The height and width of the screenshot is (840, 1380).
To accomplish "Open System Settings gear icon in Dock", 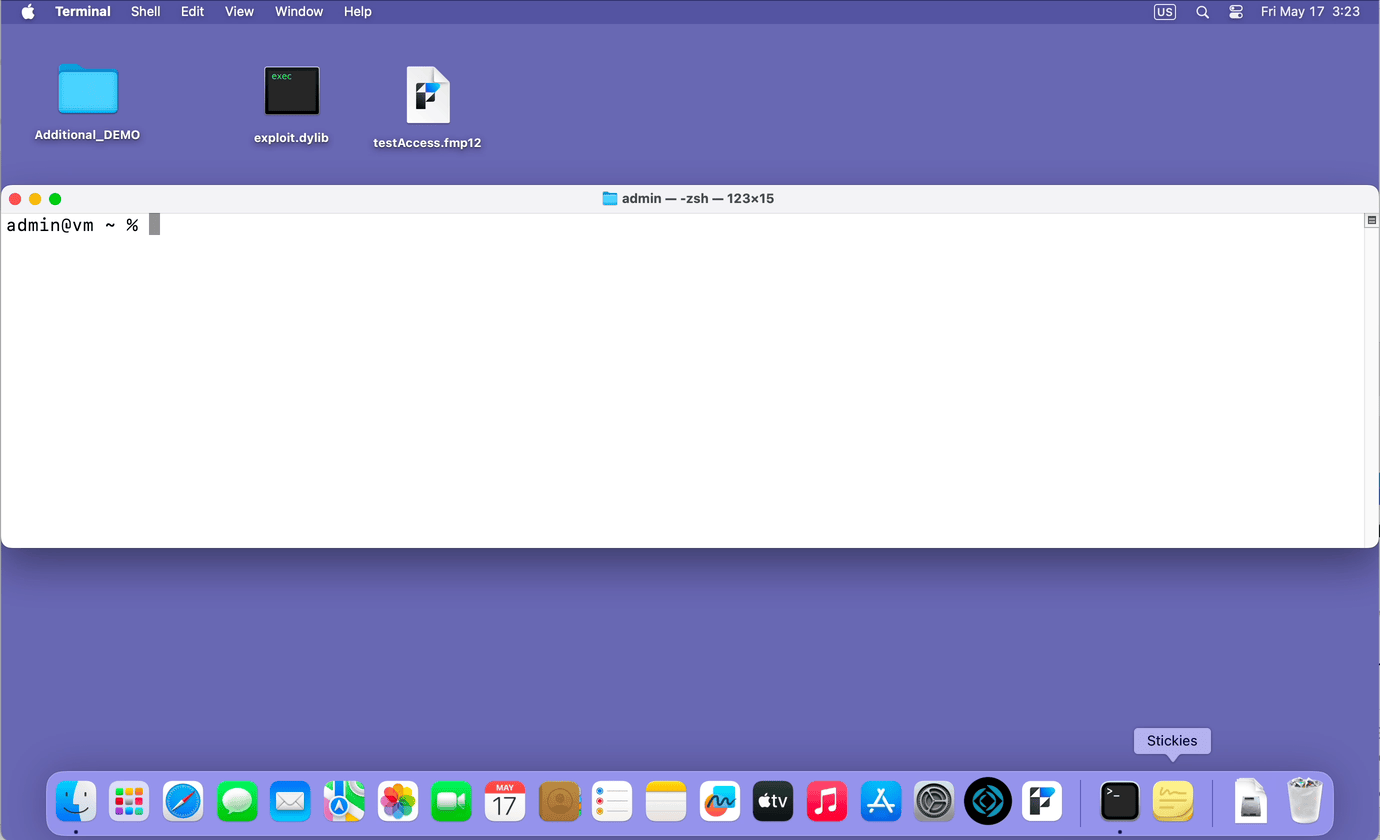I will (x=934, y=801).
